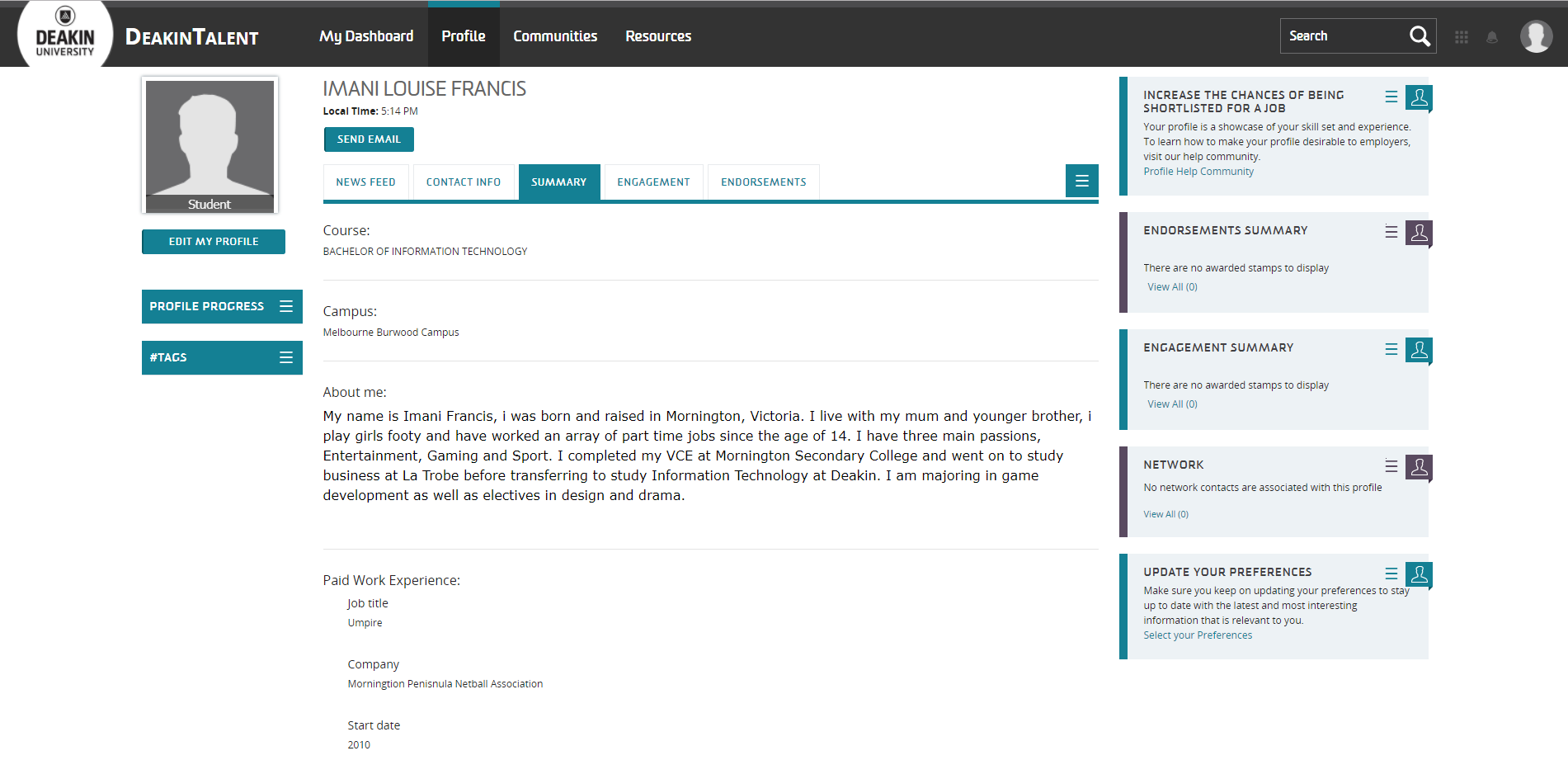The height and width of the screenshot is (779, 1568).
Task: Open the Profile nav item
Action: 464,36
